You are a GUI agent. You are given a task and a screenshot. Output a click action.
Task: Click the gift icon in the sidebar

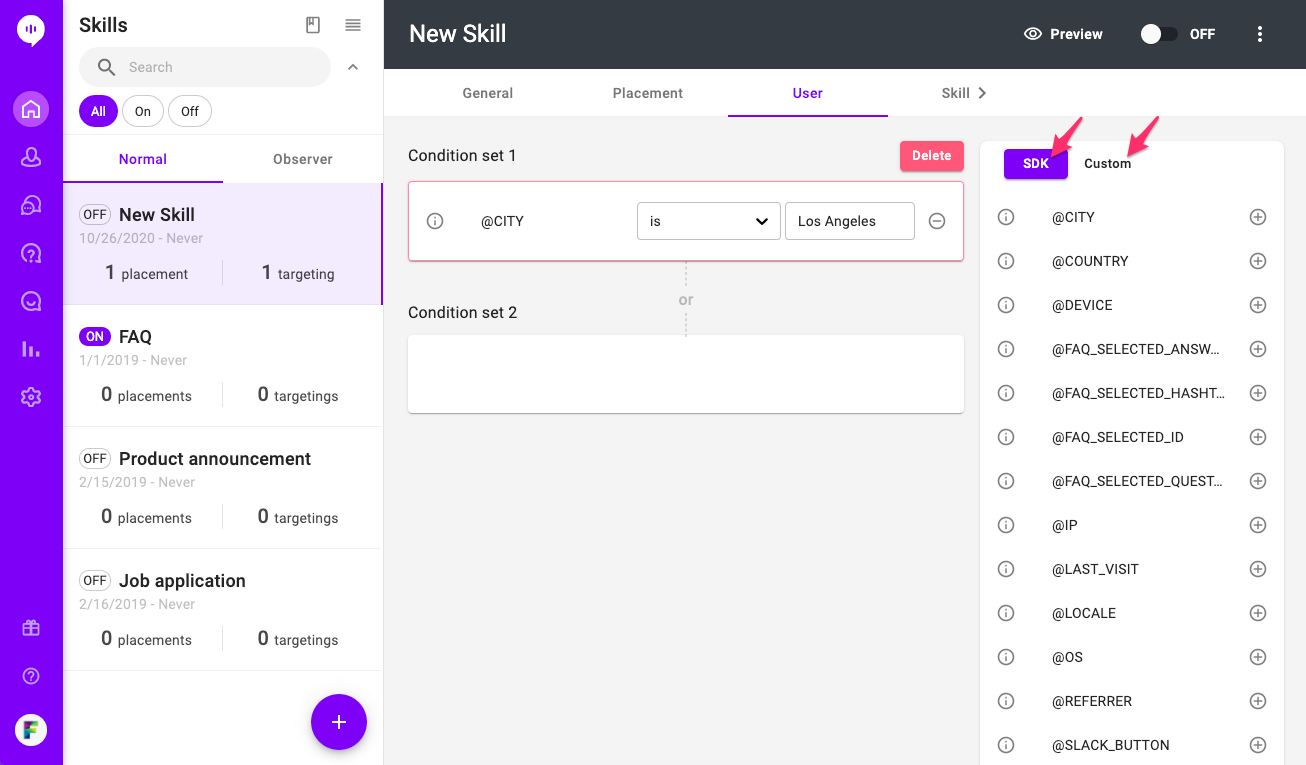click(31, 628)
